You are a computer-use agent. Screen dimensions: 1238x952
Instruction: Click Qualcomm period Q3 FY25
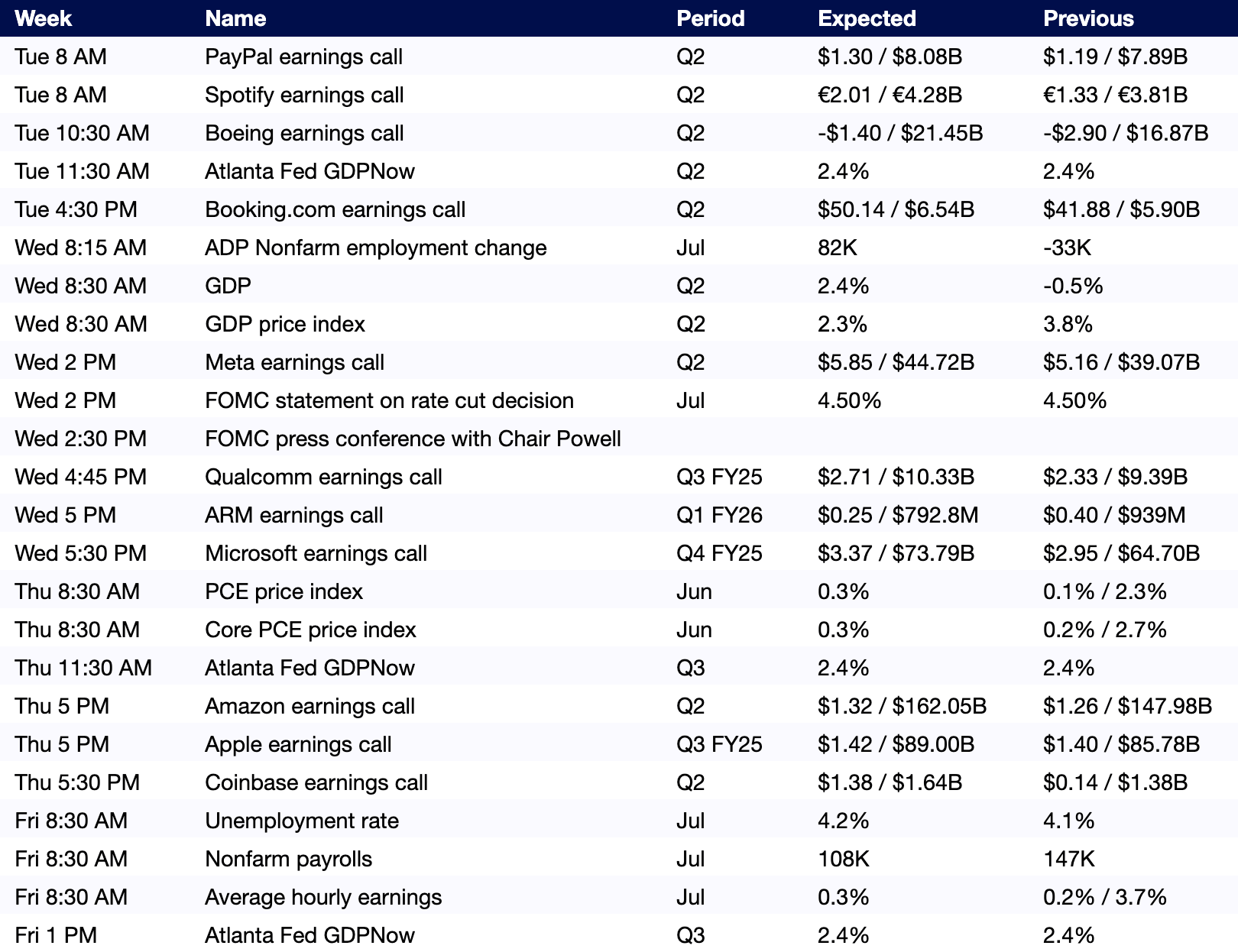point(719,477)
